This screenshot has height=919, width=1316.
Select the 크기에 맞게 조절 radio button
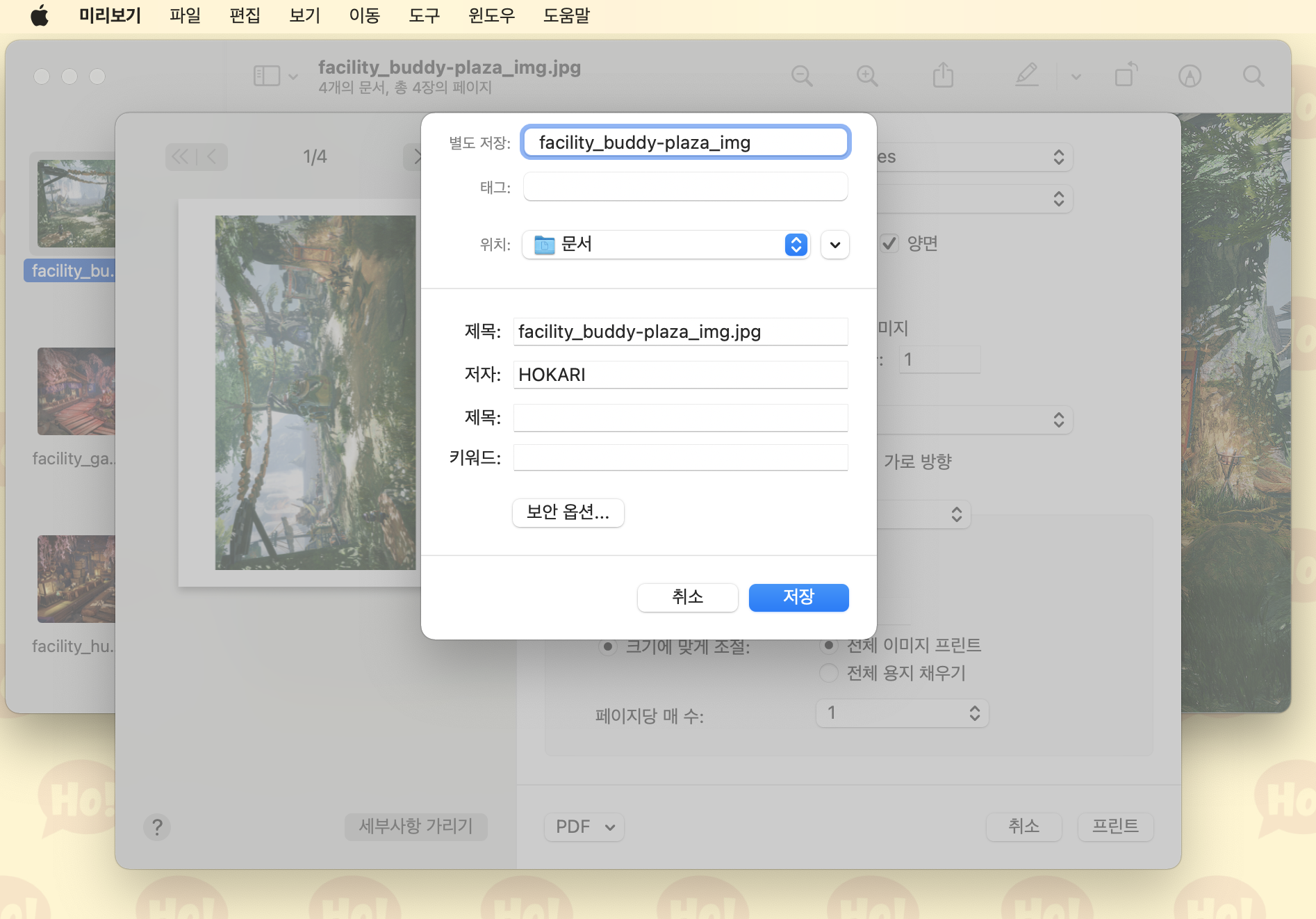[608, 646]
